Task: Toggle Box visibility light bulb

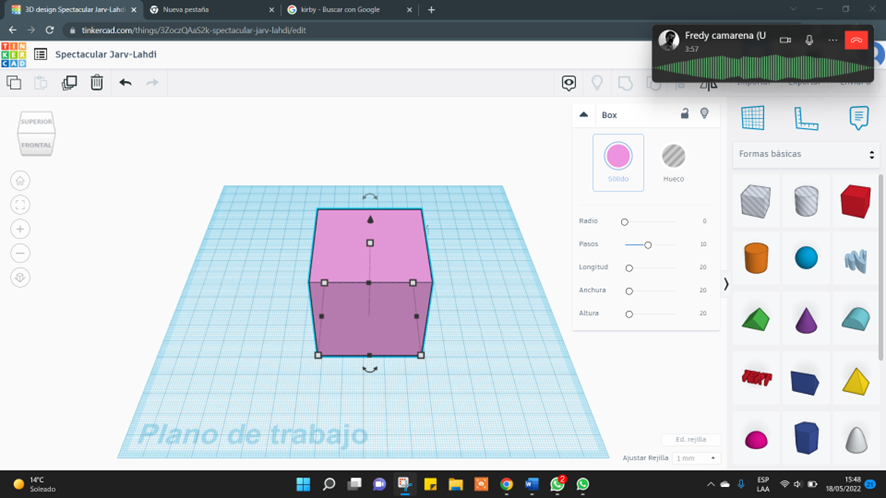Action: (x=704, y=114)
